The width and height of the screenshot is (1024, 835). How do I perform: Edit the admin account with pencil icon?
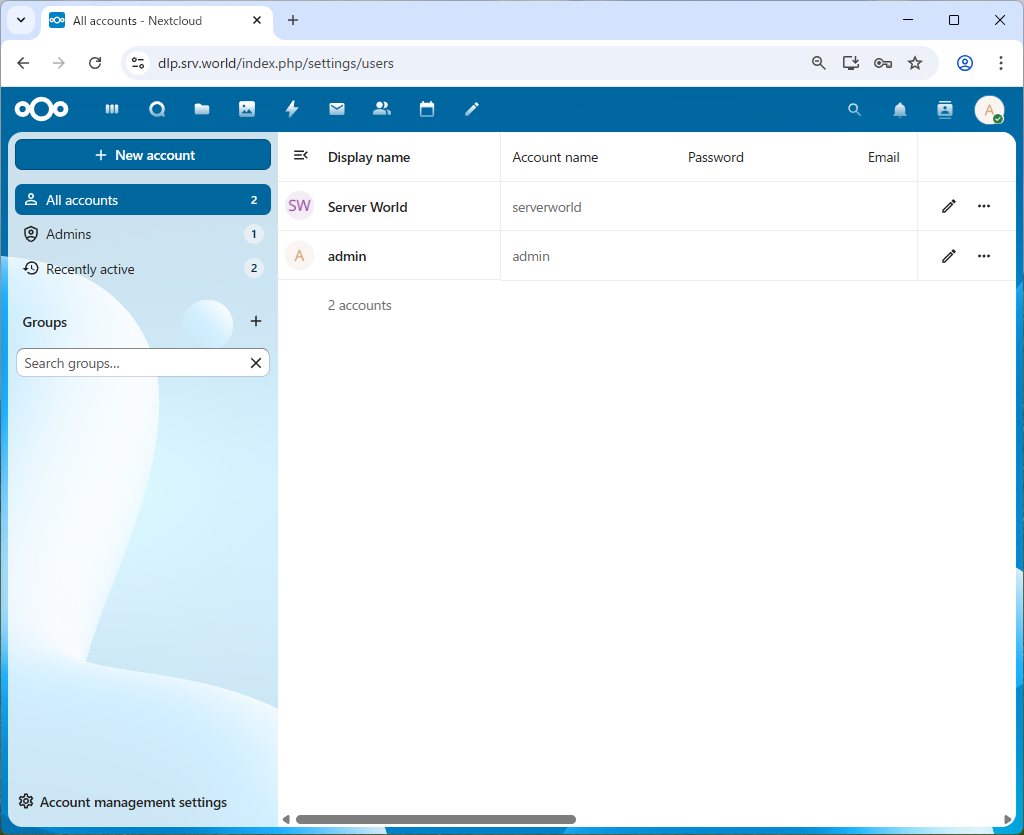point(949,256)
